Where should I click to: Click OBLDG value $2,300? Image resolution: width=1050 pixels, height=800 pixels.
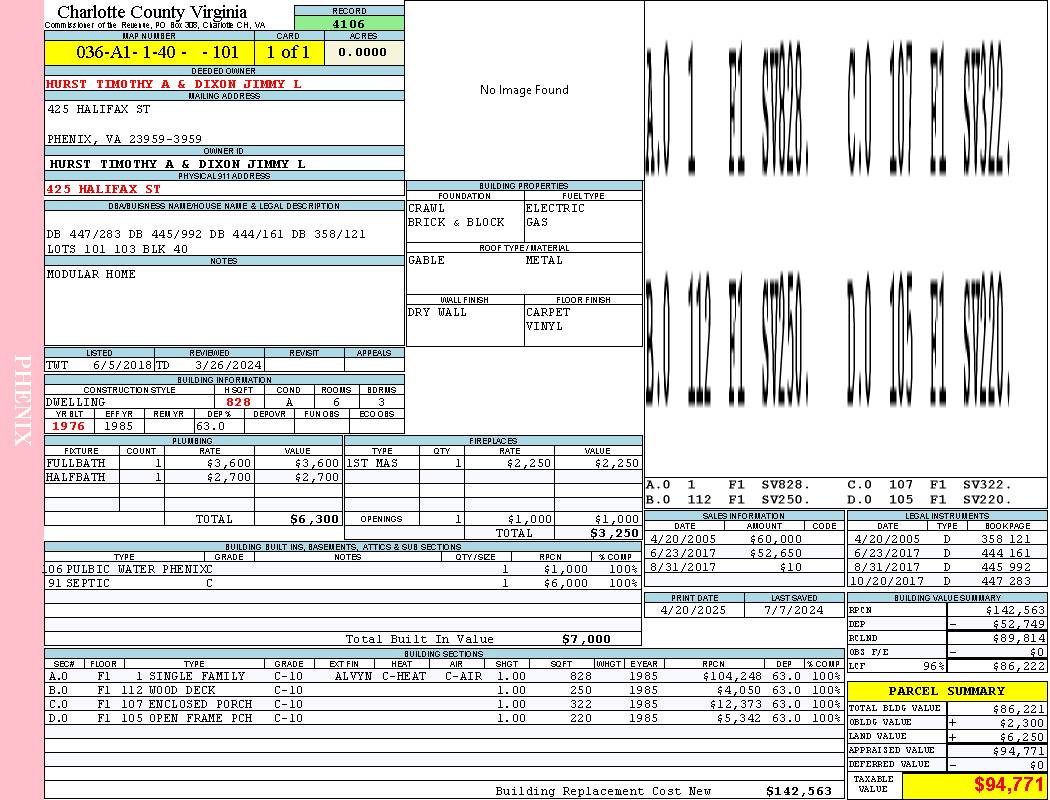pyautogui.click(x=1022, y=723)
